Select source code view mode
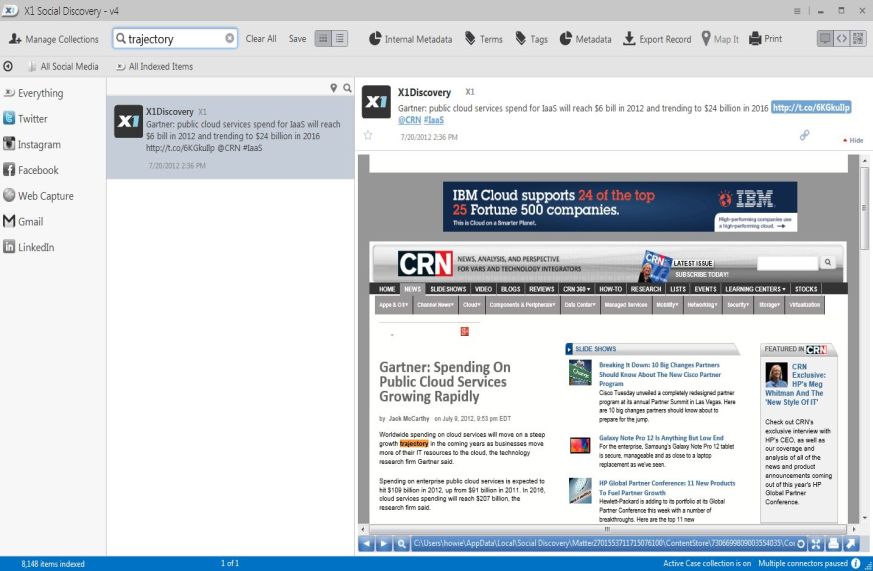 [842, 38]
